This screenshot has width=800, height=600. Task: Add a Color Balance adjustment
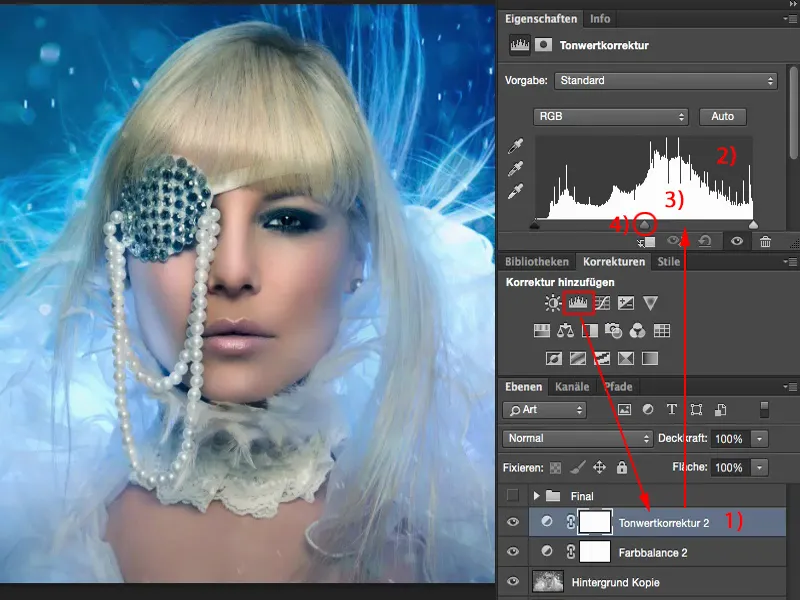click(565, 331)
